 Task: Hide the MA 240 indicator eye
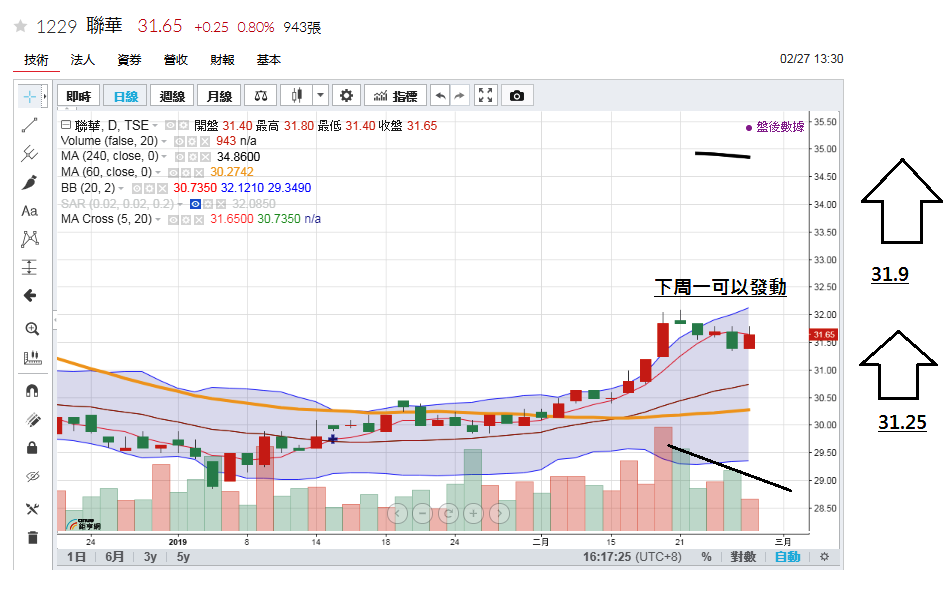(180, 157)
